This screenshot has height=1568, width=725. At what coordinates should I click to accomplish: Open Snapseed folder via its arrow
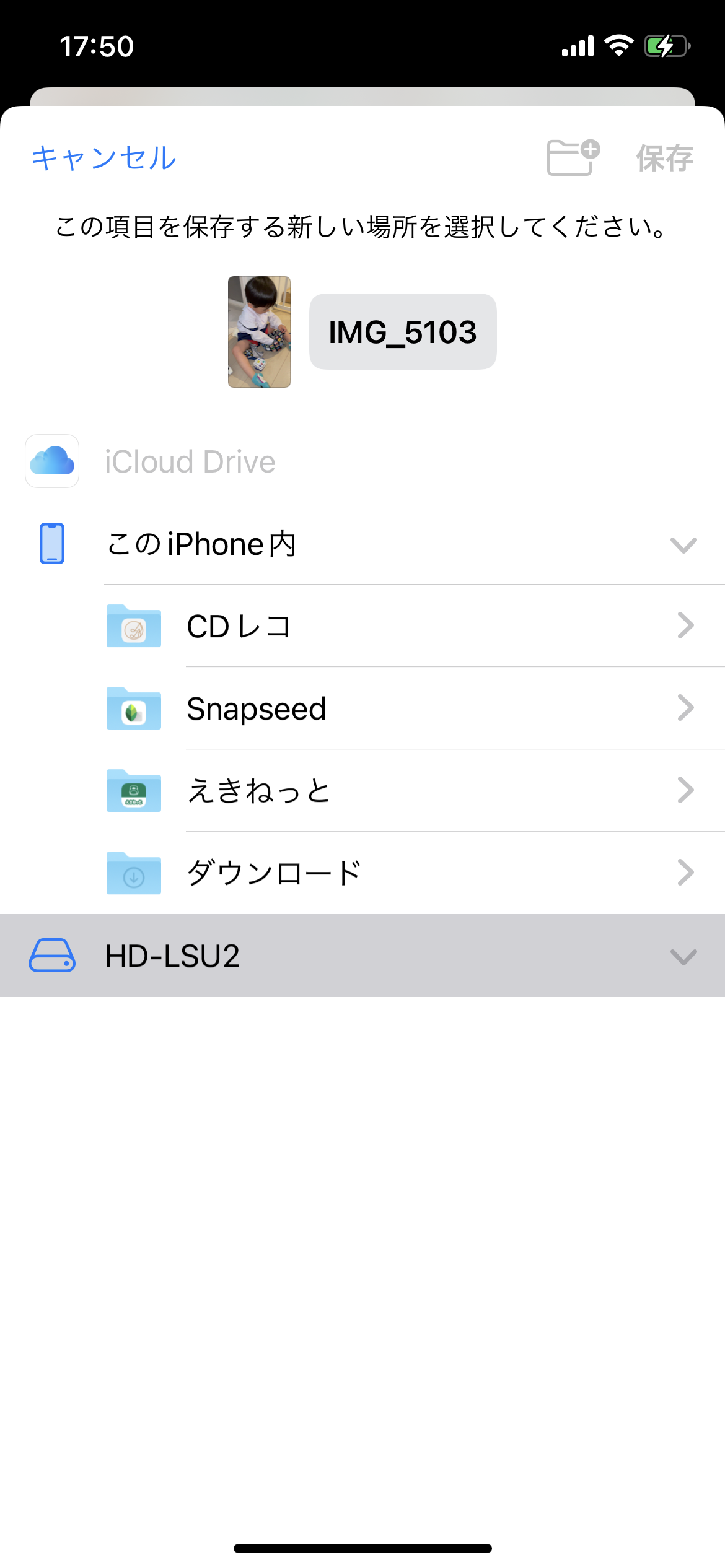point(685,708)
